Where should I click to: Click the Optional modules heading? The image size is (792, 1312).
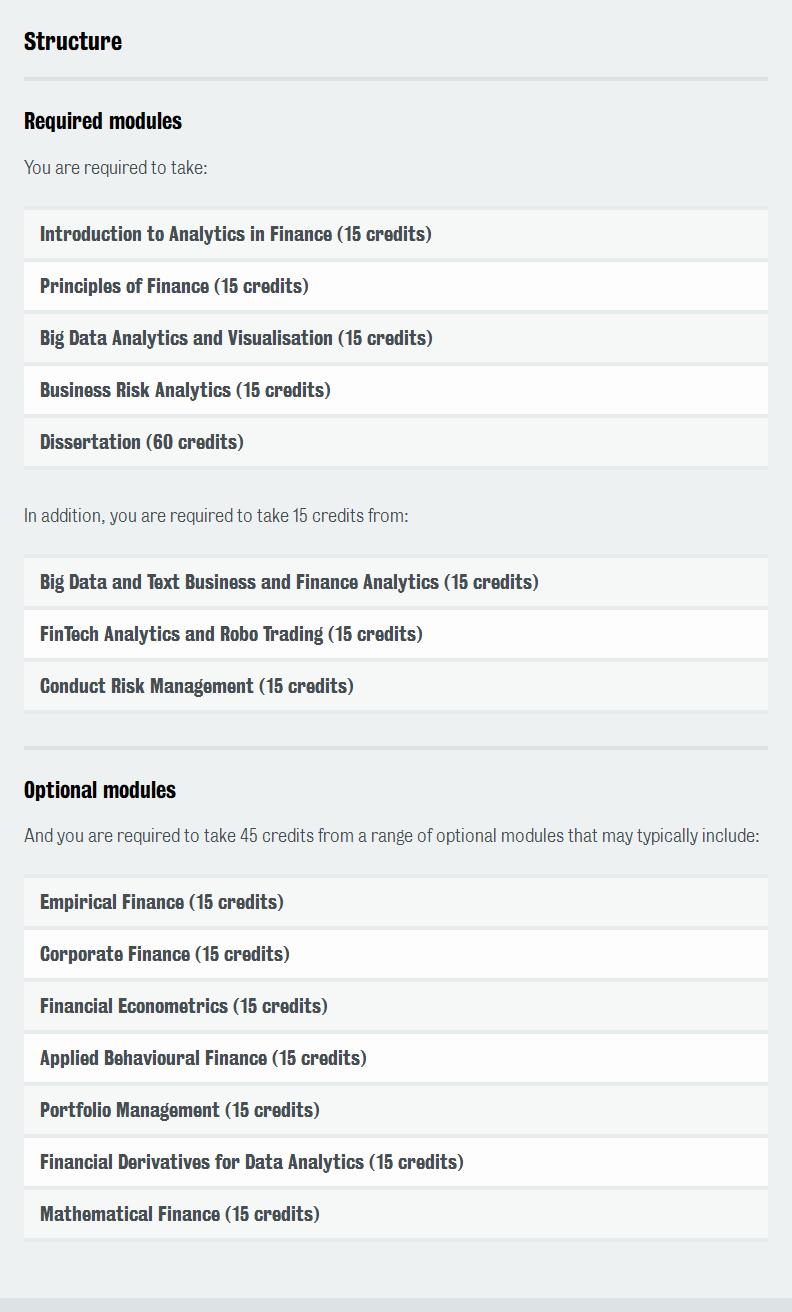[x=100, y=790]
